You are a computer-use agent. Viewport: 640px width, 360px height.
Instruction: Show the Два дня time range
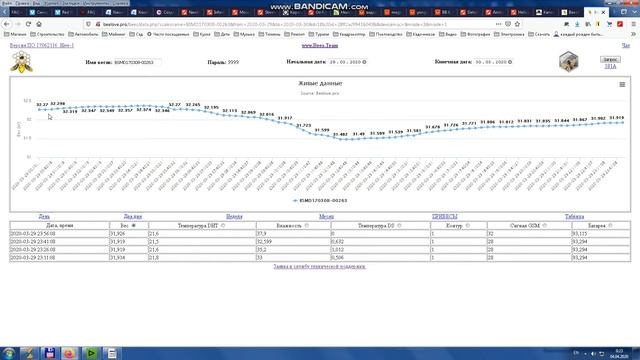(133, 216)
